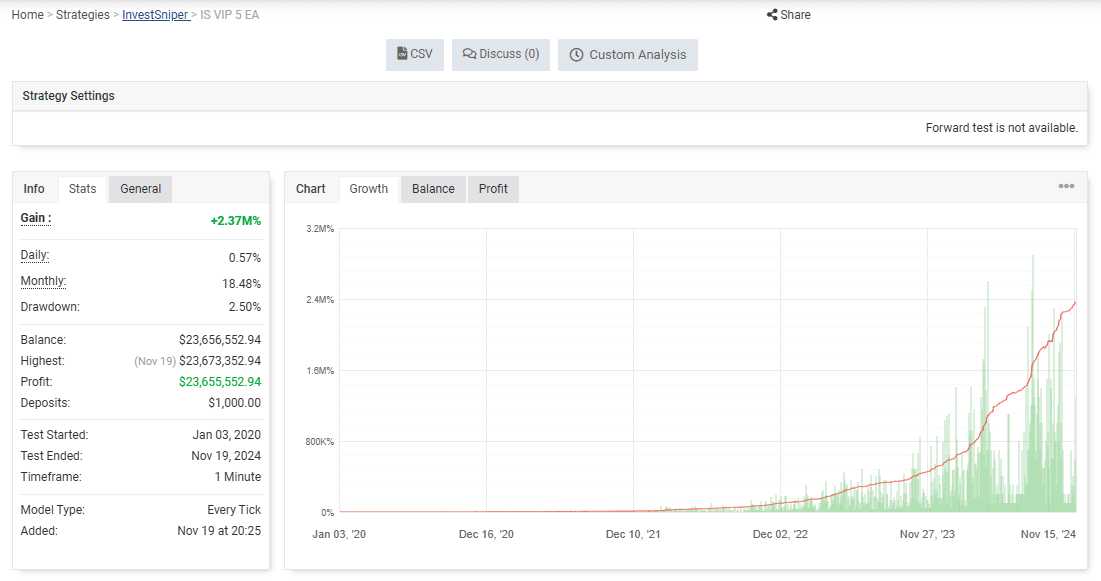Click the 2.50% drawdown value
This screenshot has width=1101, height=581.
point(244,307)
